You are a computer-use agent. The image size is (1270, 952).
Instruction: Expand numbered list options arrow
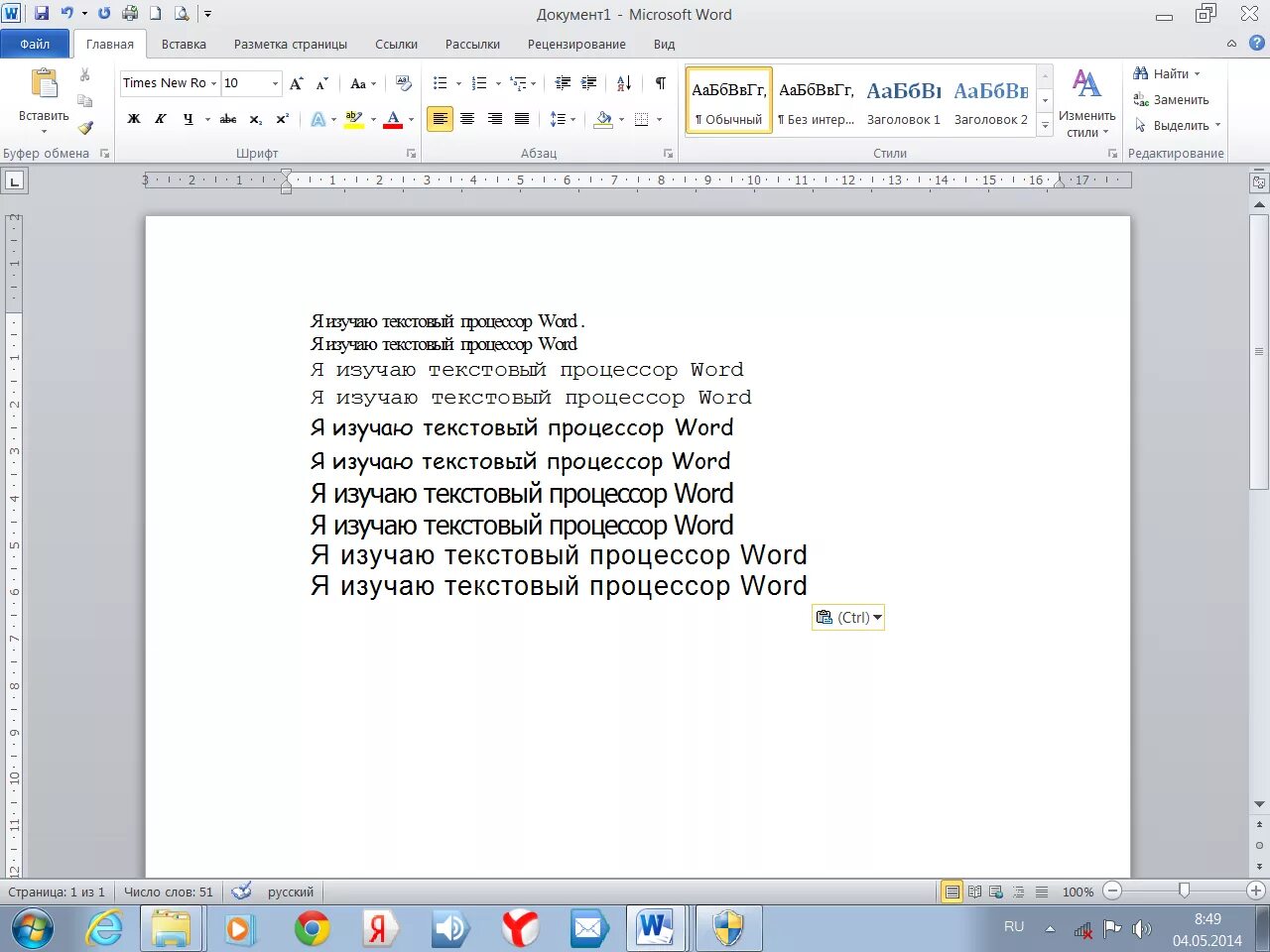coord(498,83)
